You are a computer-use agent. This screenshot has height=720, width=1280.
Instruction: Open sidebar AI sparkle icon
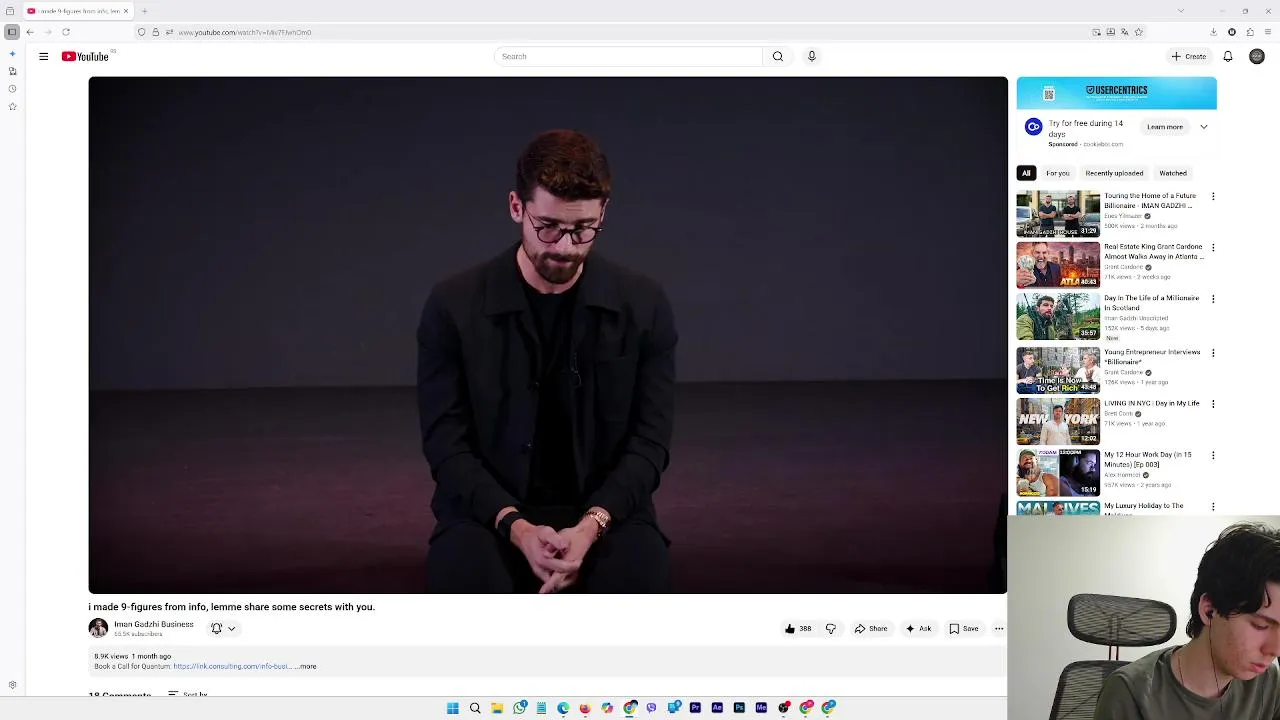[12, 54]
